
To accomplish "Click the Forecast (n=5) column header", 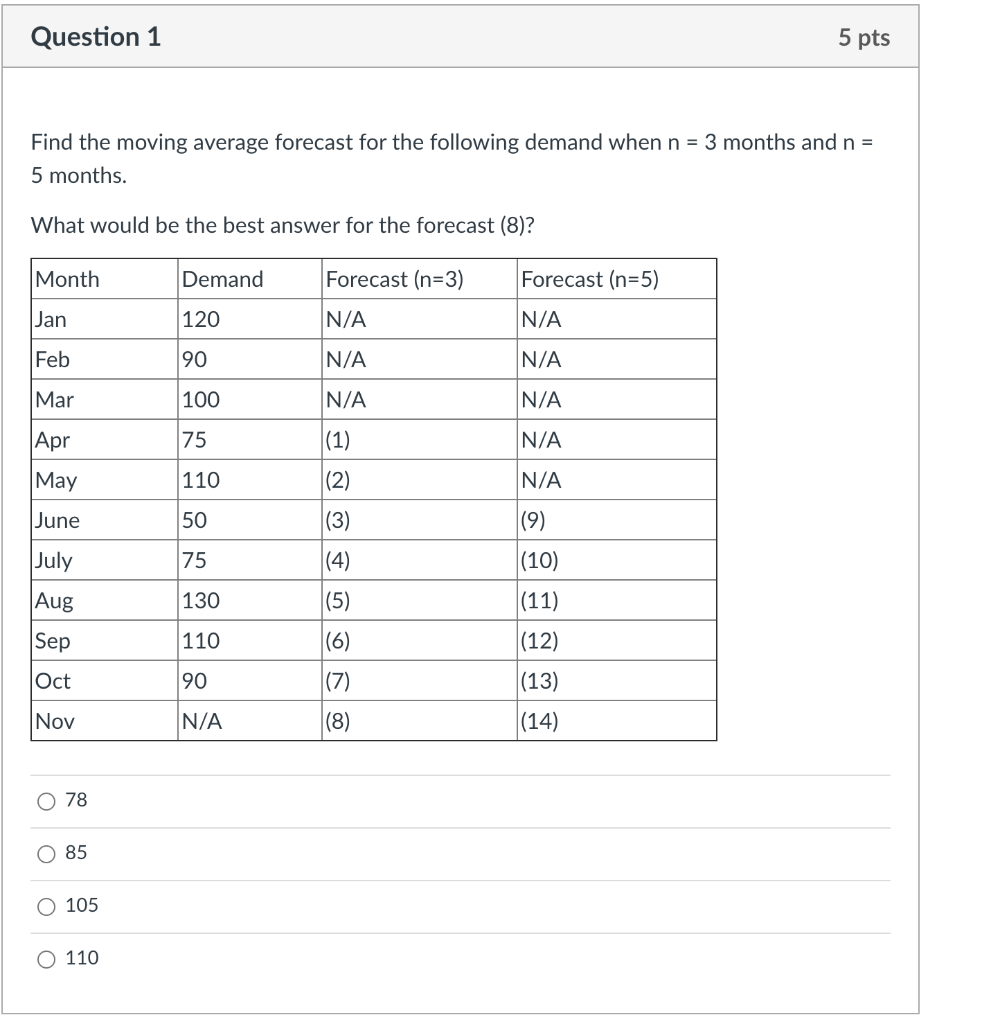I will pos(593,279).
